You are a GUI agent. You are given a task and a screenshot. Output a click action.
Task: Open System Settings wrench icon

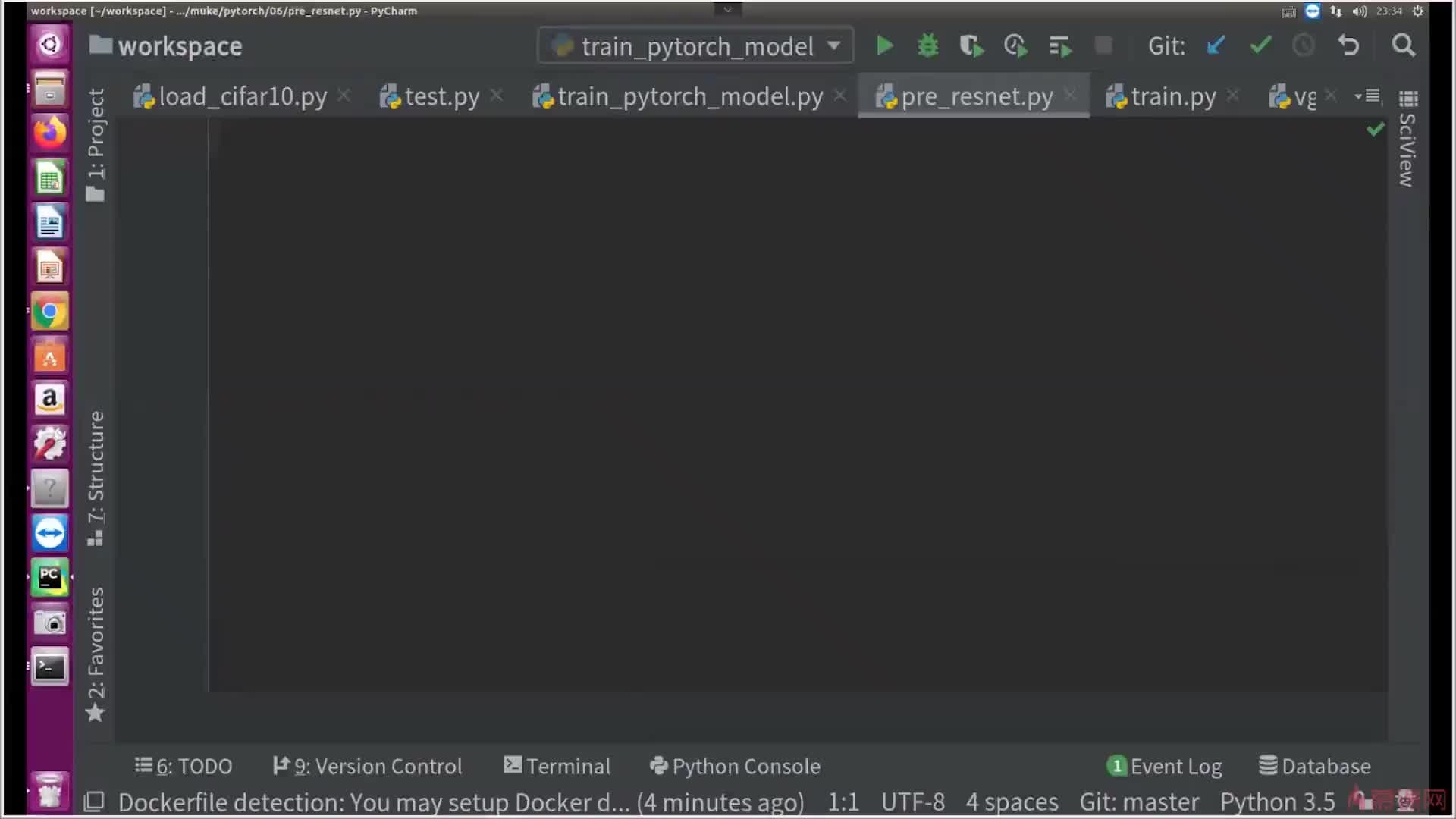50,444
